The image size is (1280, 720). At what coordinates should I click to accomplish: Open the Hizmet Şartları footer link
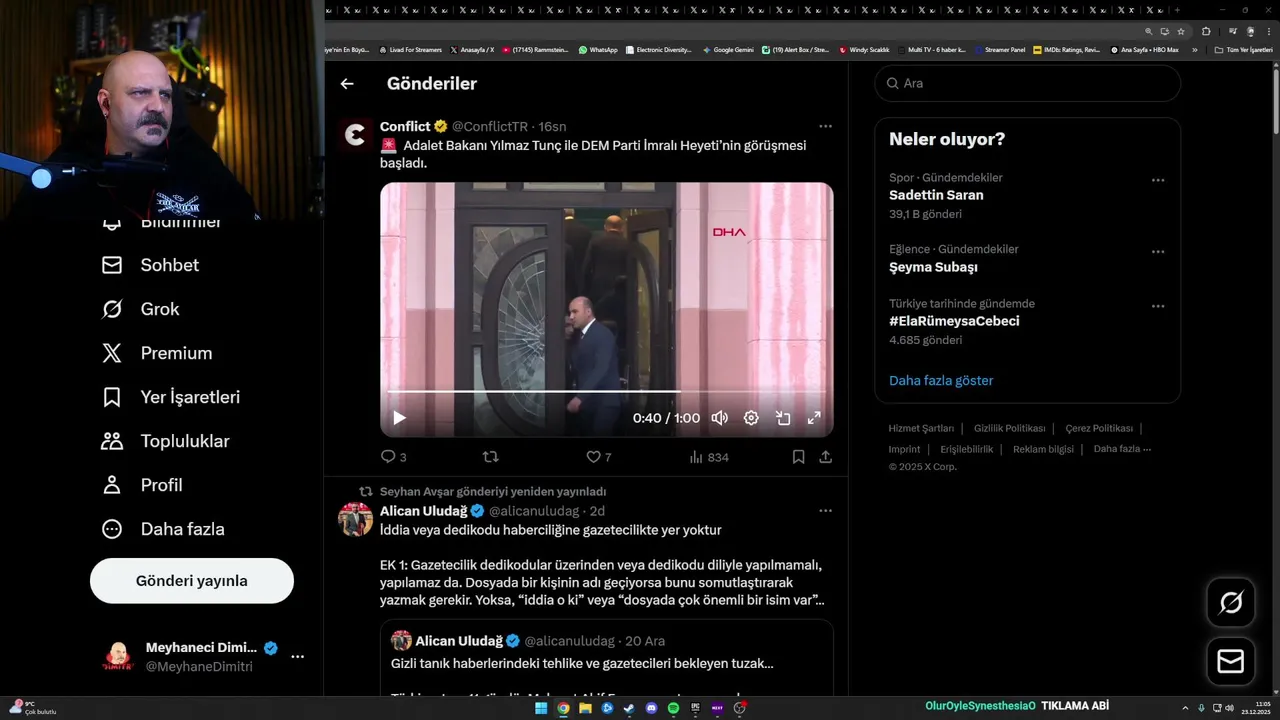921,428
